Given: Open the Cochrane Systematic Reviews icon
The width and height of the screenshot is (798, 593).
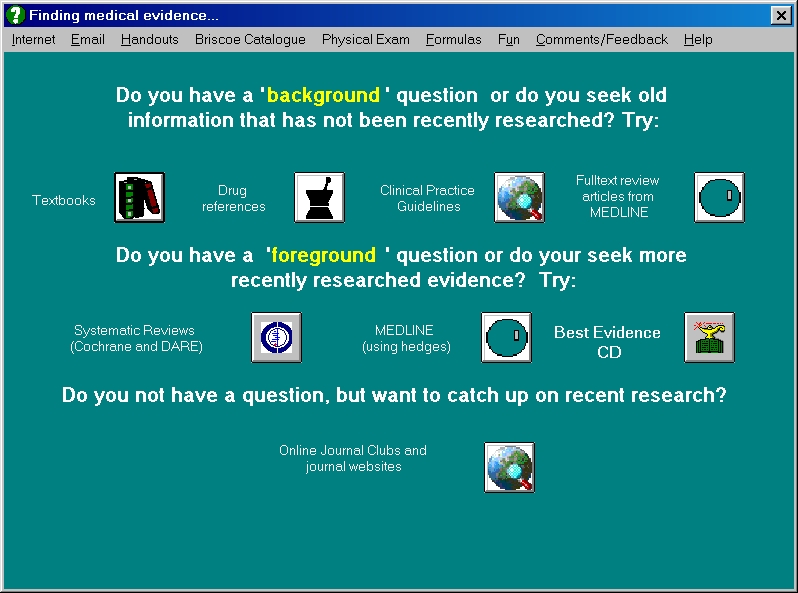Looking at the screenshot, I should pos(276,337).
